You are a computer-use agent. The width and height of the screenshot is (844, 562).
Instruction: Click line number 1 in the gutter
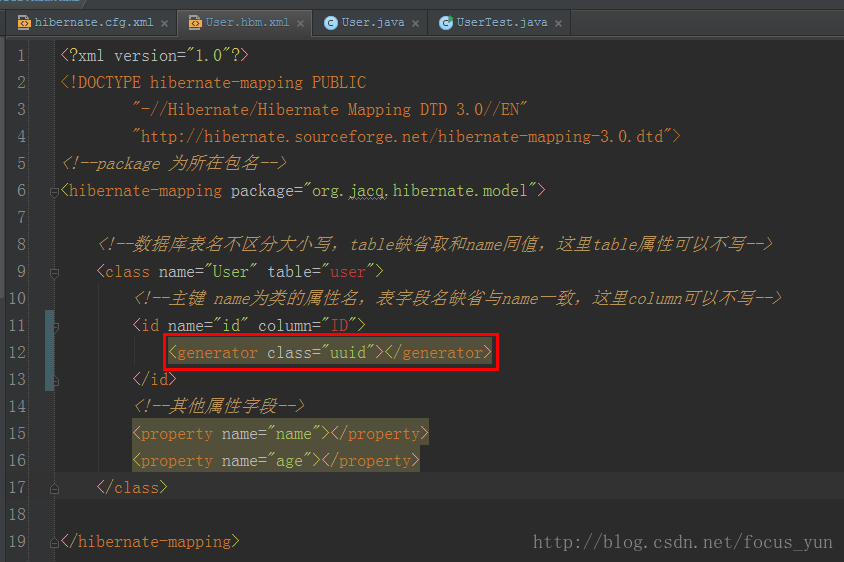click(x=21, y=55)
